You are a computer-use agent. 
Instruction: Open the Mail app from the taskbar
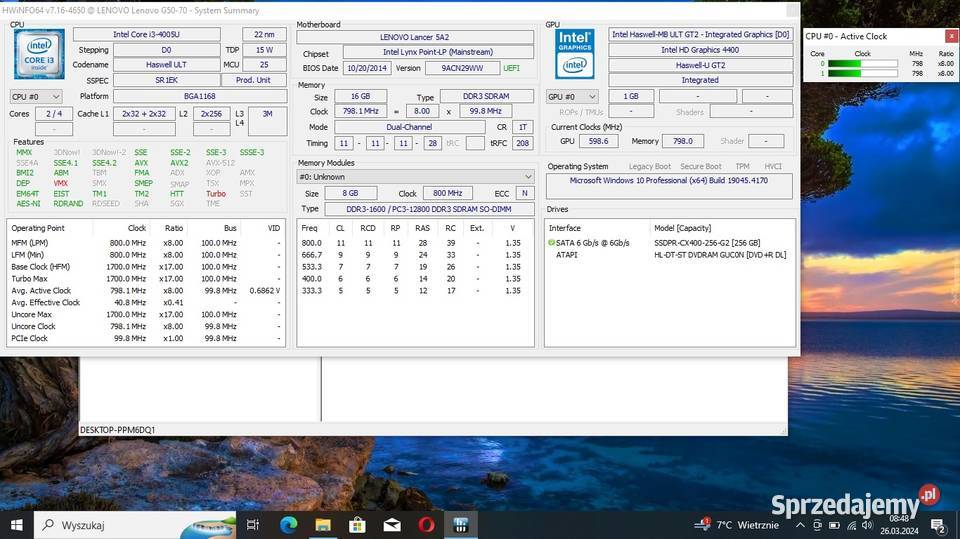(392, 525)
